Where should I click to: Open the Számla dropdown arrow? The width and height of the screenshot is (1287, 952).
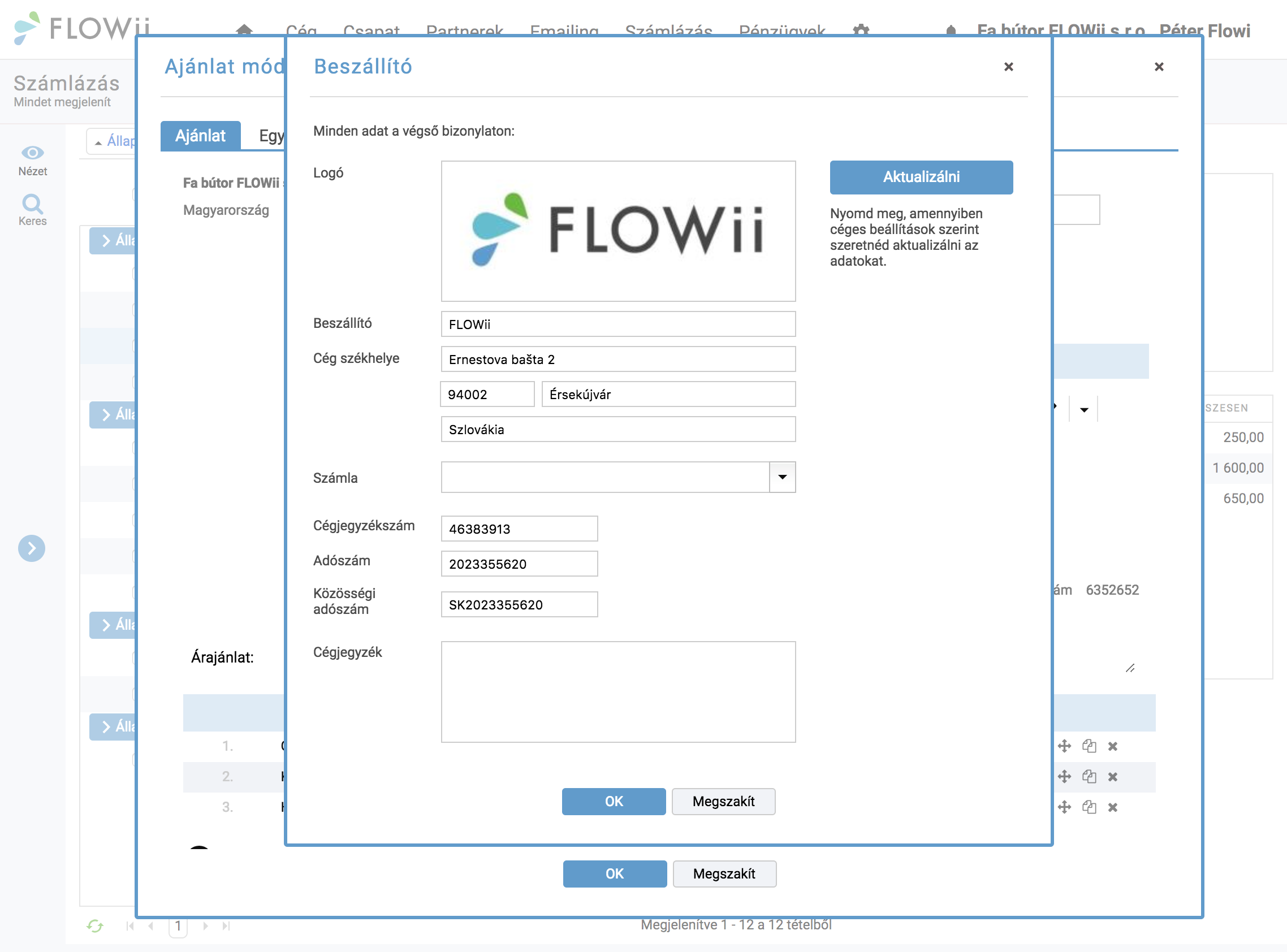pos(782,477)
